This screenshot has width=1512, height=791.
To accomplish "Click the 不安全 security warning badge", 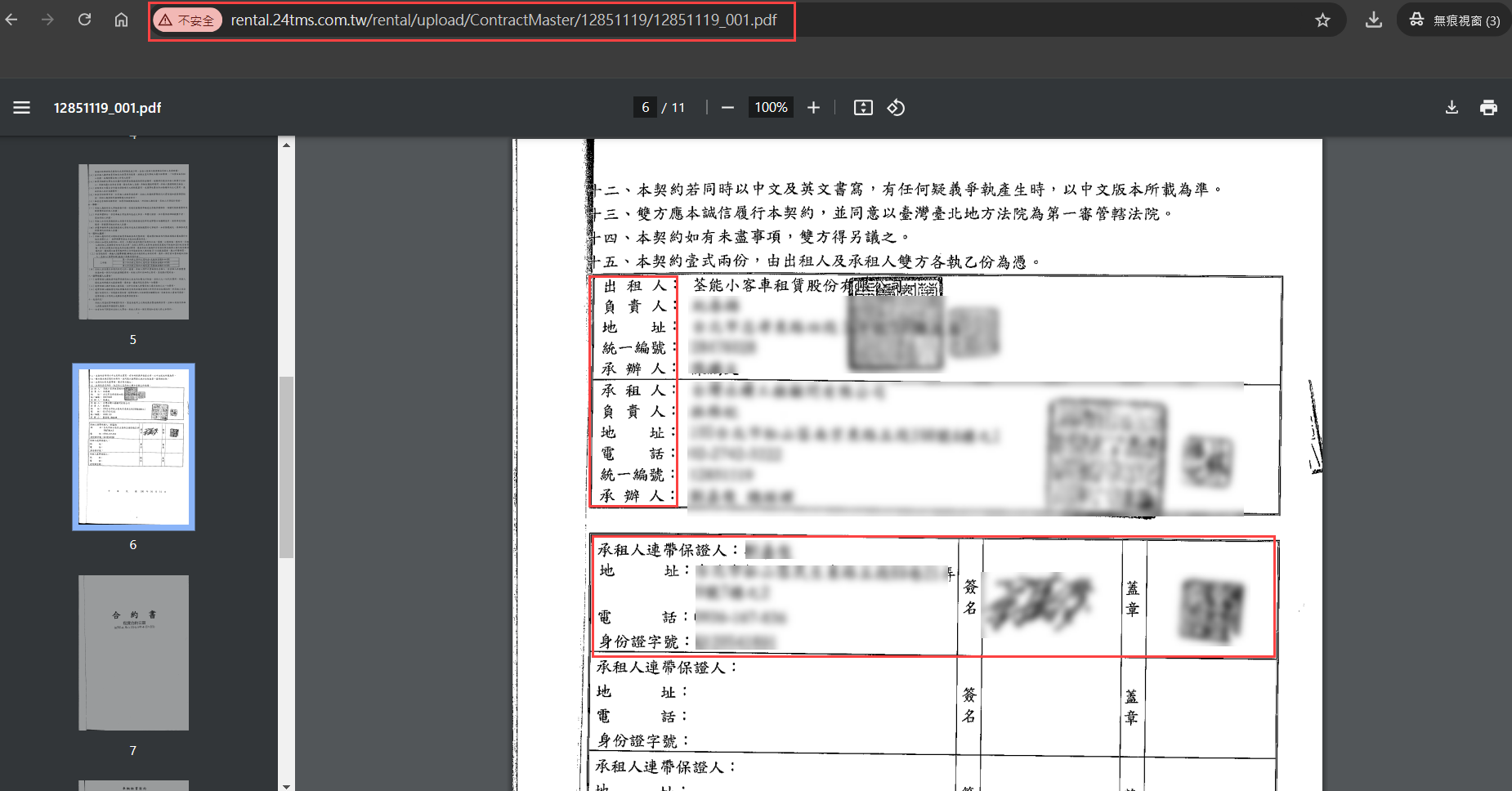I will pyautogui.click(x=187, y=20).
